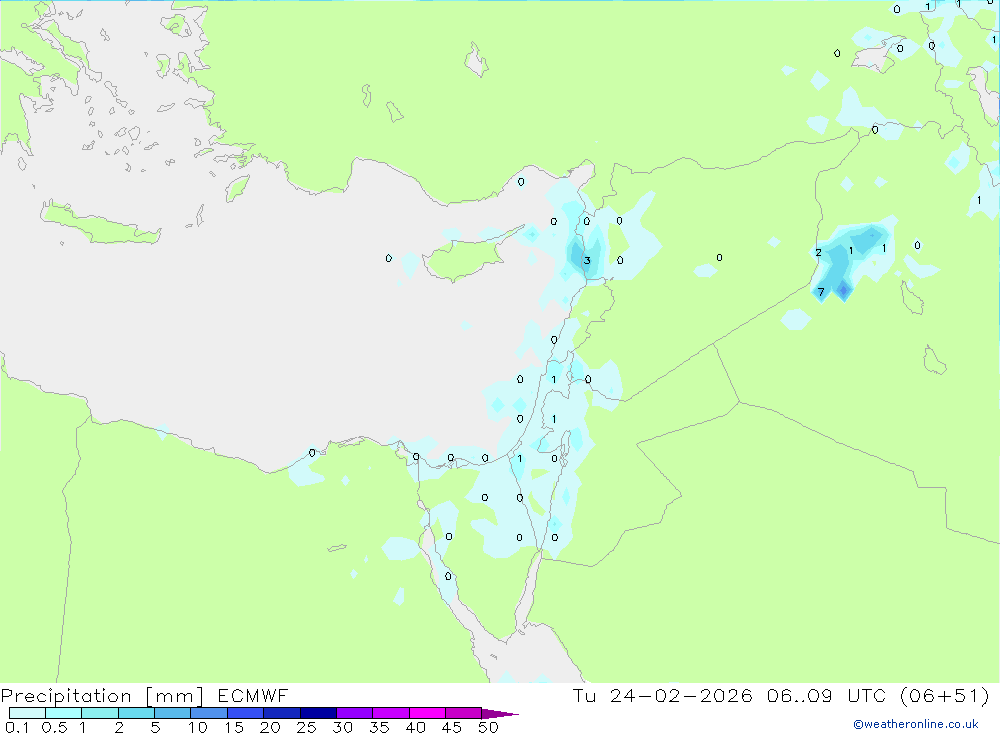Click the 'Precipitation [mm]' title text

coord(102,696)
